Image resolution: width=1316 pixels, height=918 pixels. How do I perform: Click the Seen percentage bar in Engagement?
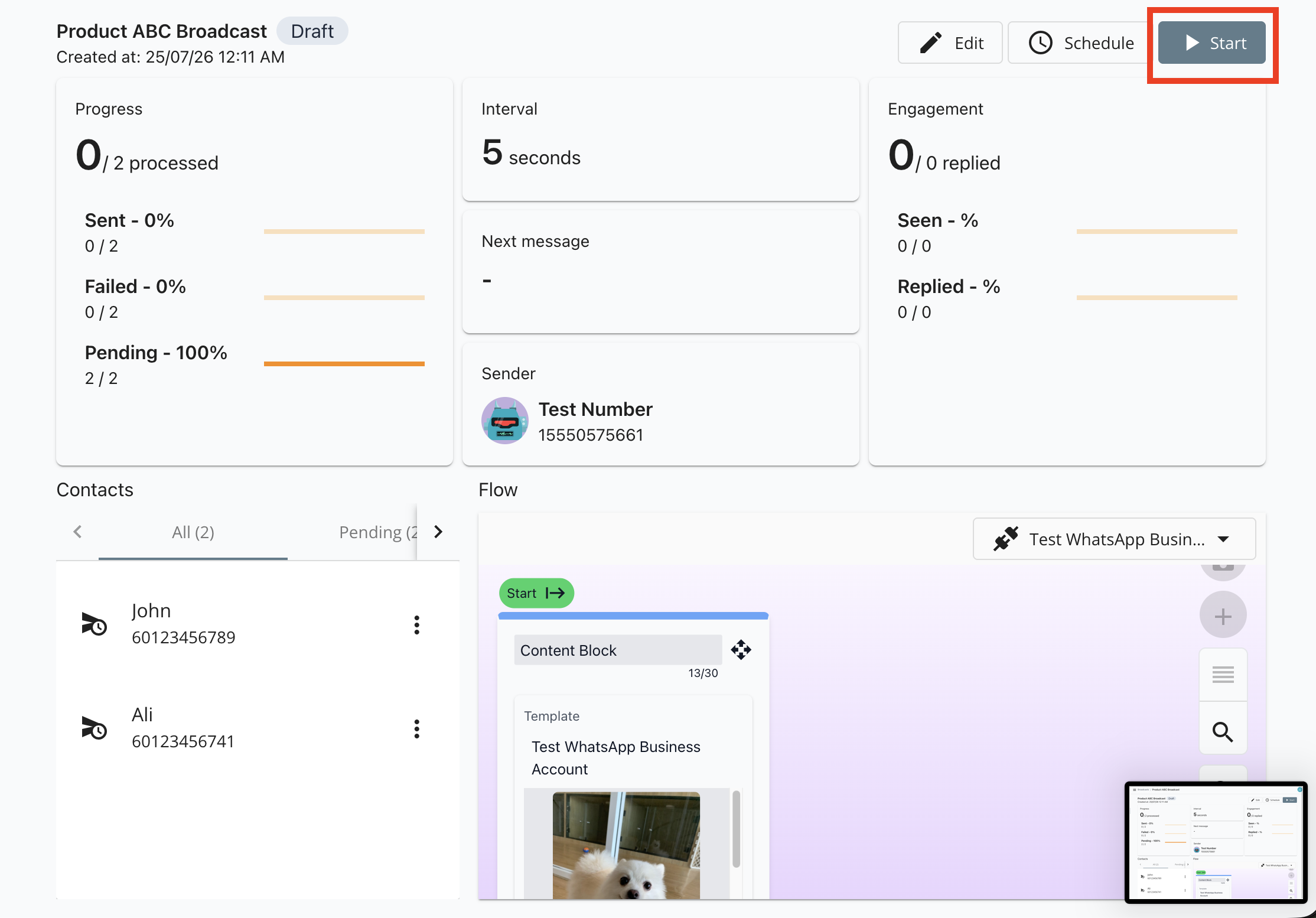click(x=1157, y=232)
